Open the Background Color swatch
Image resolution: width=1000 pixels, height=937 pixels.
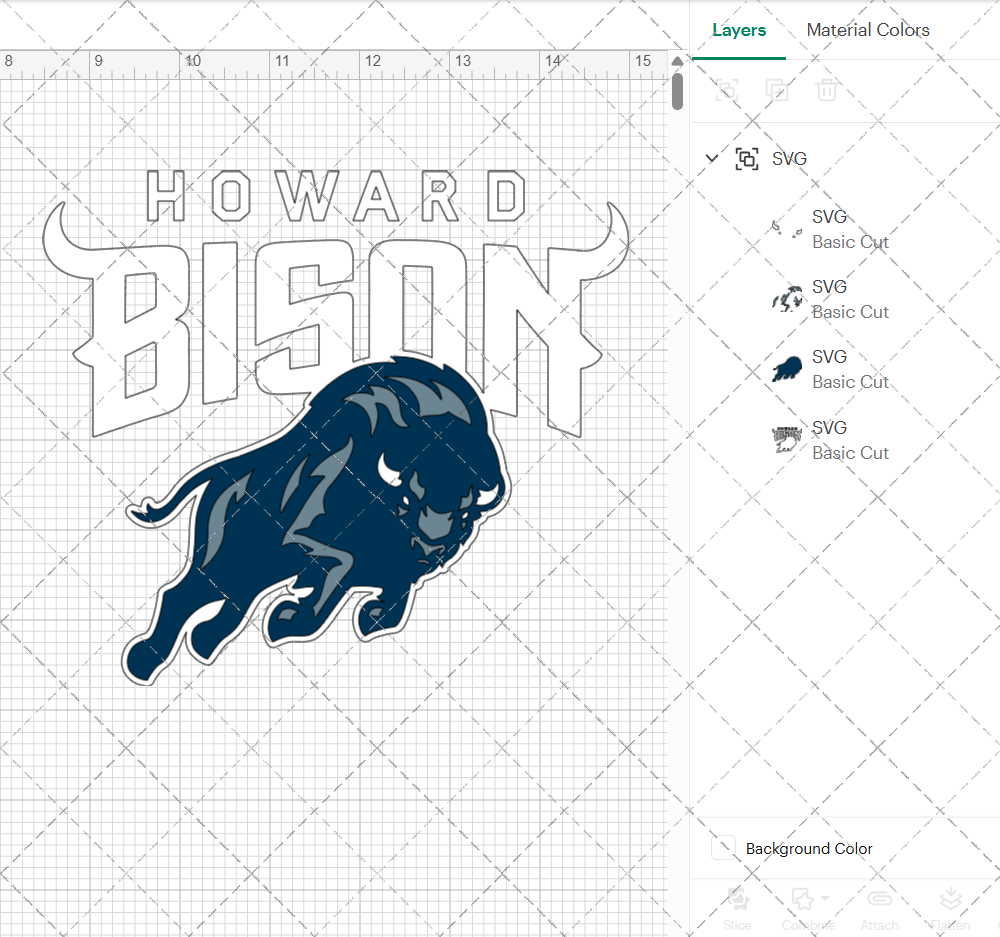[723, 848]
